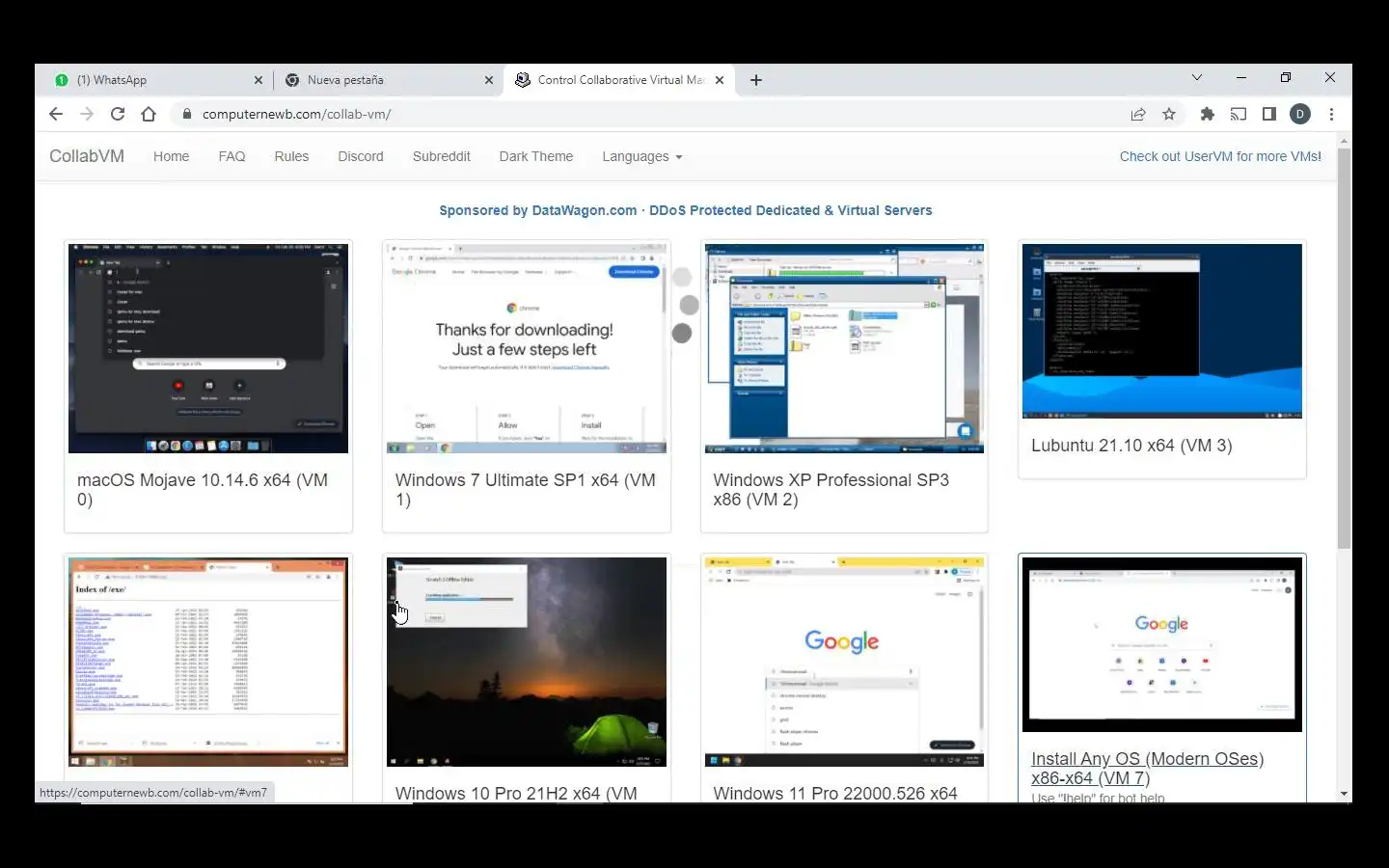Screen dimensions: 1389x868
Task: Open the Subreddit link
Action: tap(442, 156)
